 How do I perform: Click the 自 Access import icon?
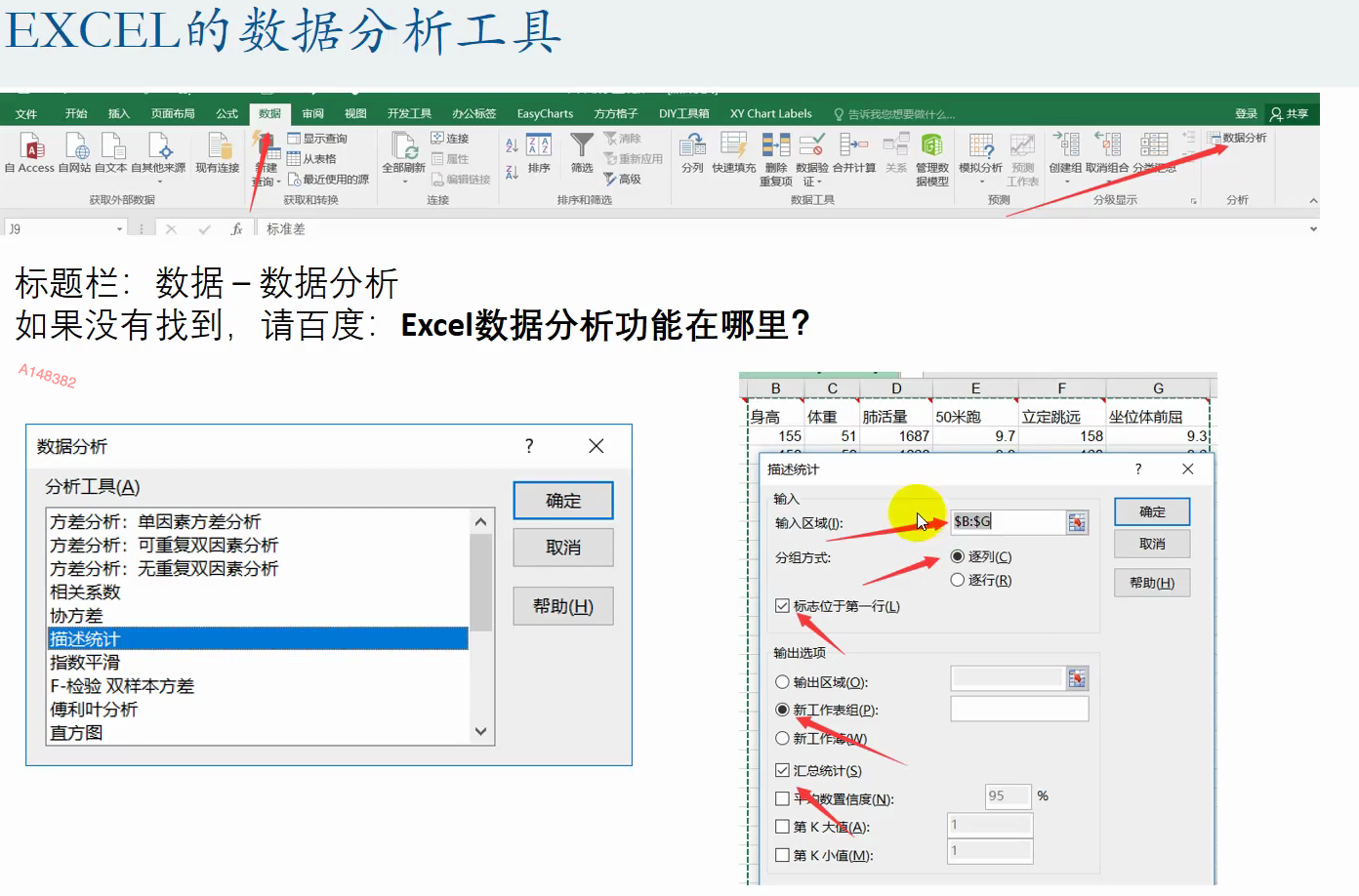[32, 146]
